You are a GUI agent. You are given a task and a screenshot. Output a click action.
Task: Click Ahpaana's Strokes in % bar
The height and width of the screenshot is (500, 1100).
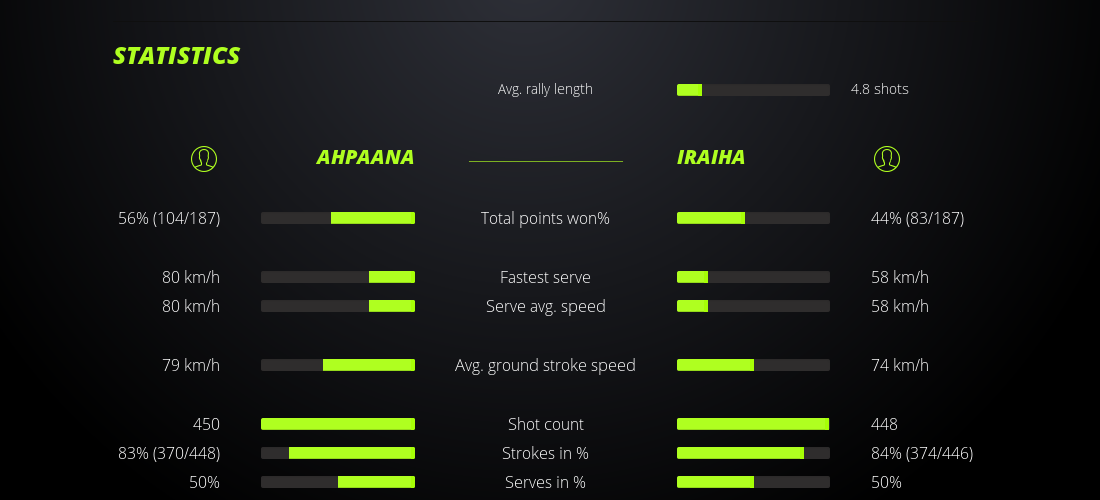tap(338, 453)
